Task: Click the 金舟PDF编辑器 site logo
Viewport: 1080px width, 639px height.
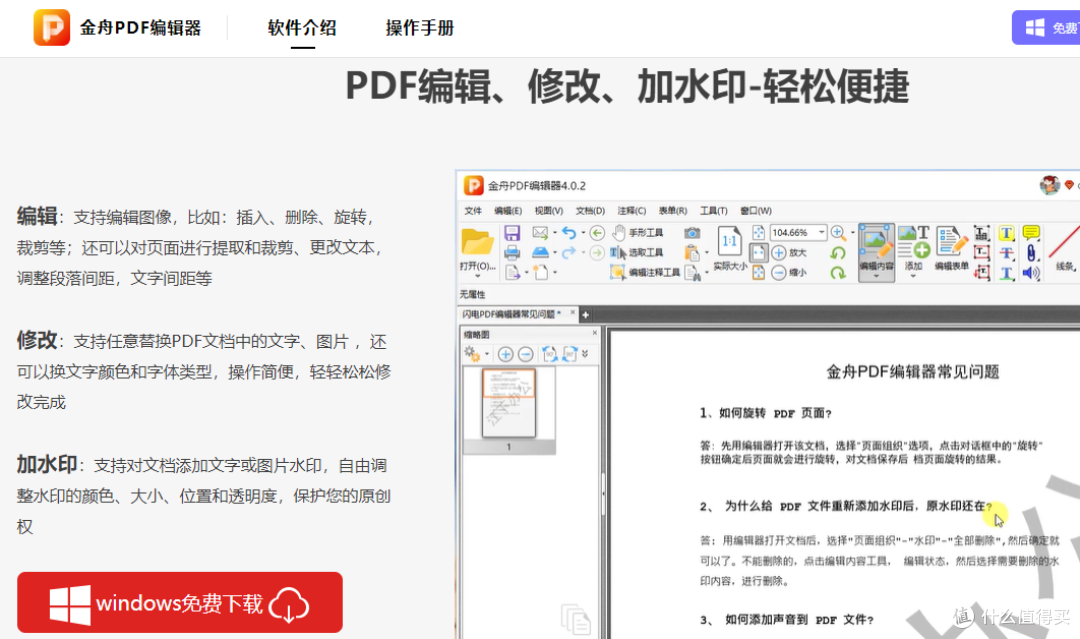Action: click(117, 28)
